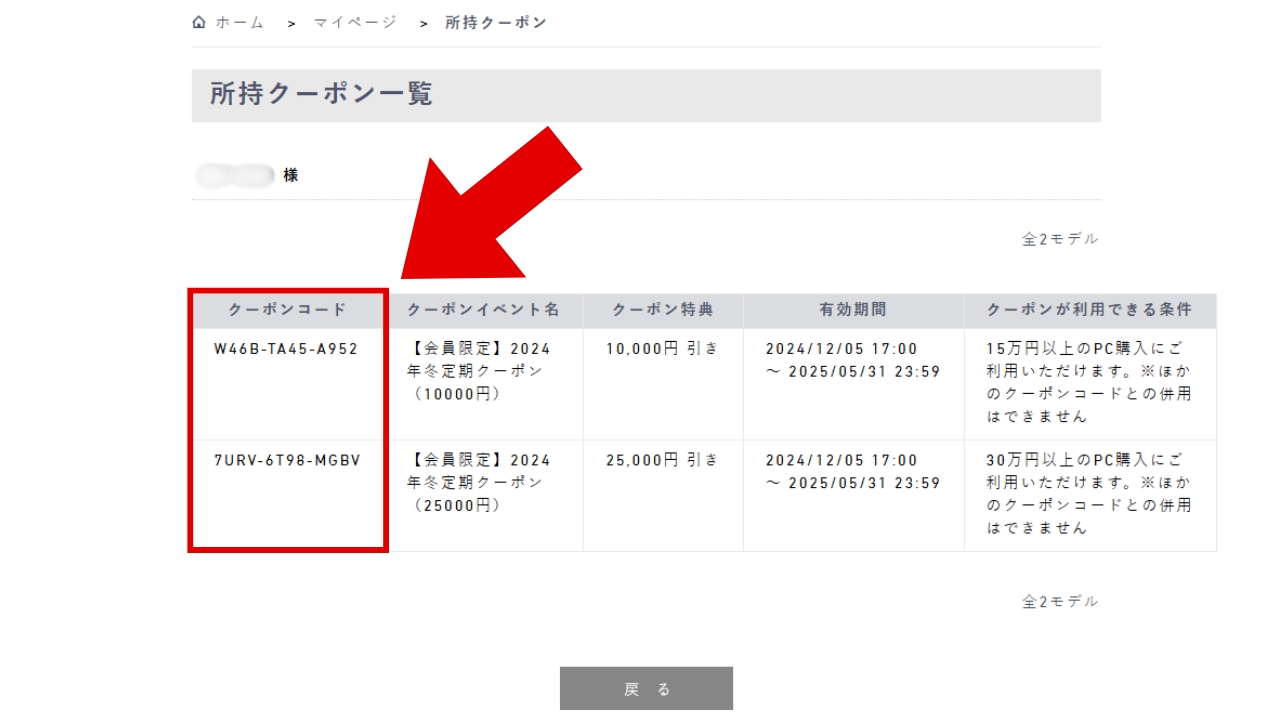Open the ホーム breadcrumb link
This screenshot has height=720, width=1280.
(x=240, y=22)
